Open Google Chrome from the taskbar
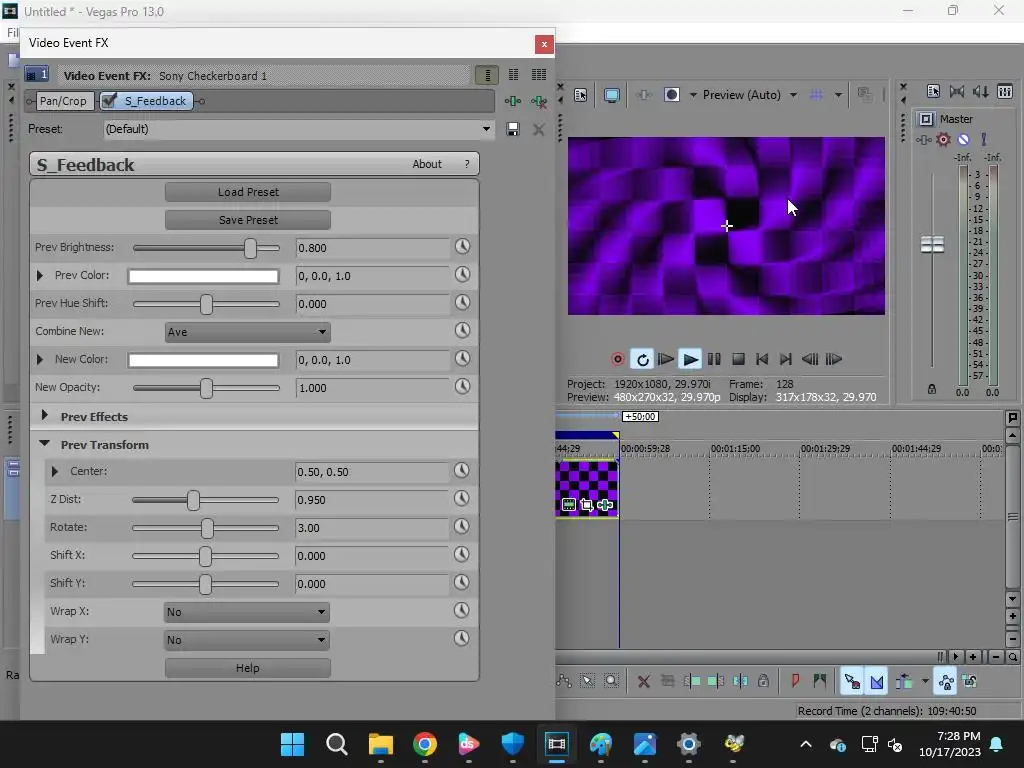This screenshot has width=1024, height=768. 424,744
